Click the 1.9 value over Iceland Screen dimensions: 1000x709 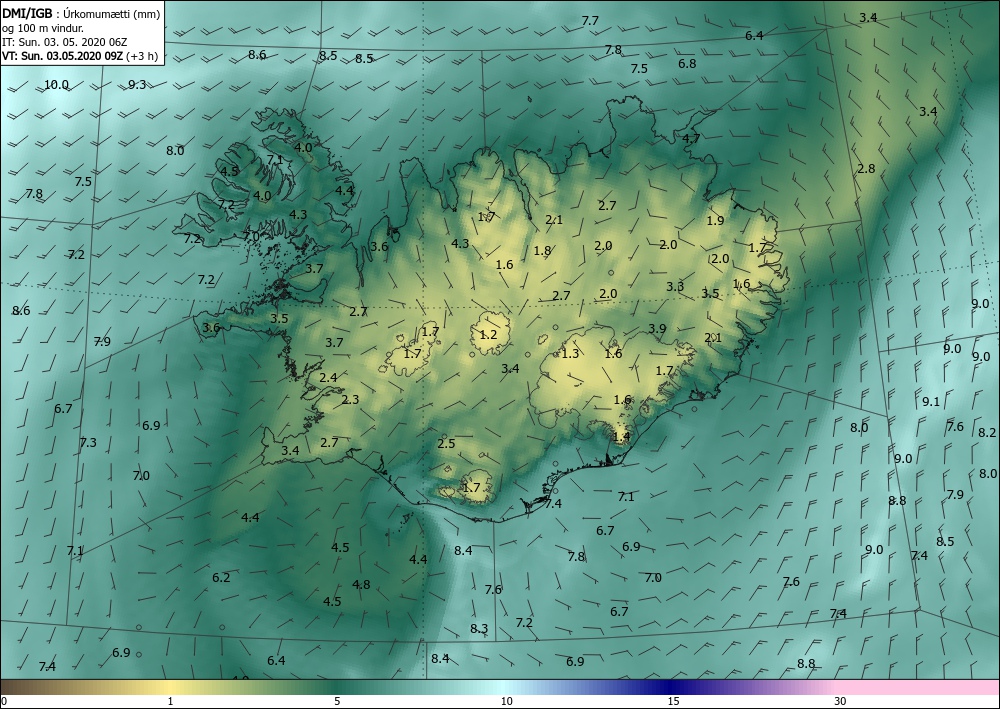tap(716, 221)
